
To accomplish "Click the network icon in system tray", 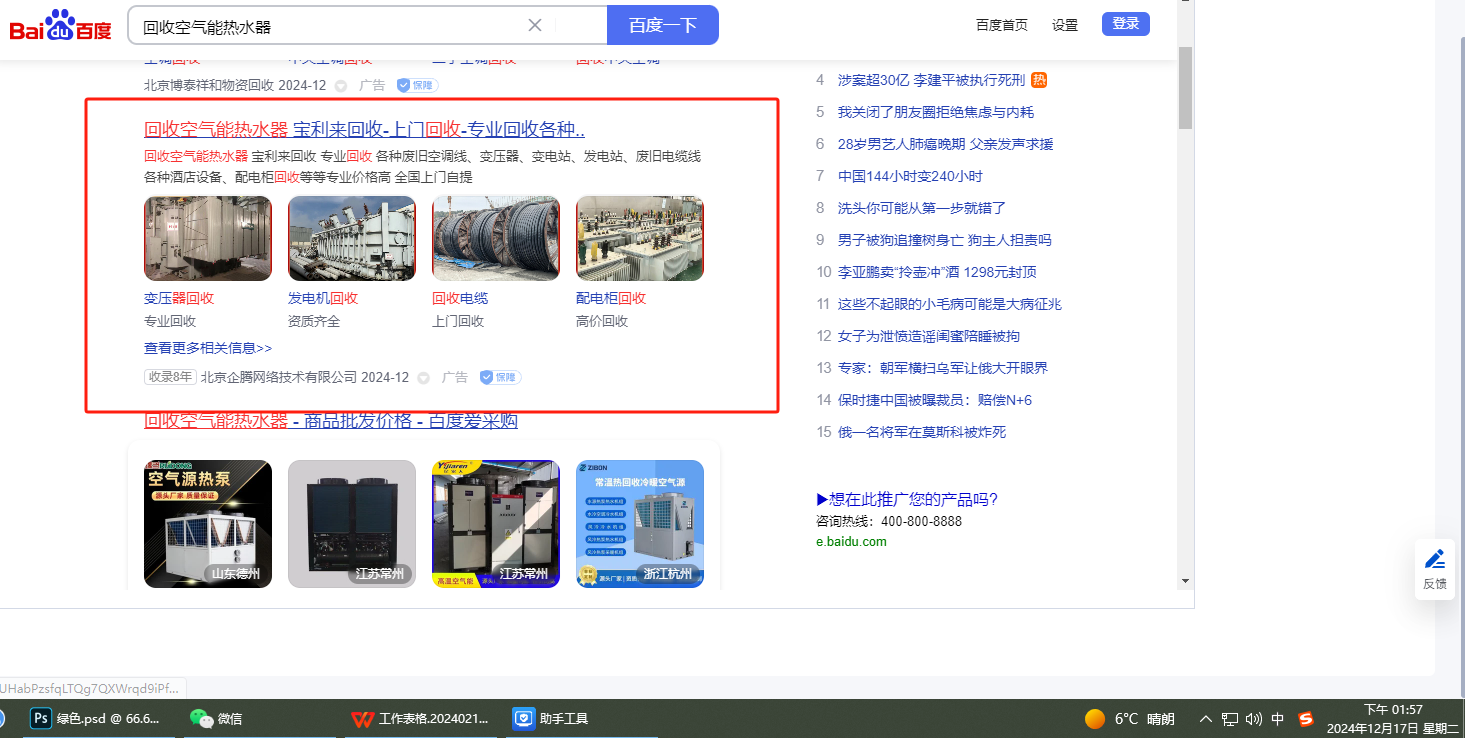I will pos(1230,719).
